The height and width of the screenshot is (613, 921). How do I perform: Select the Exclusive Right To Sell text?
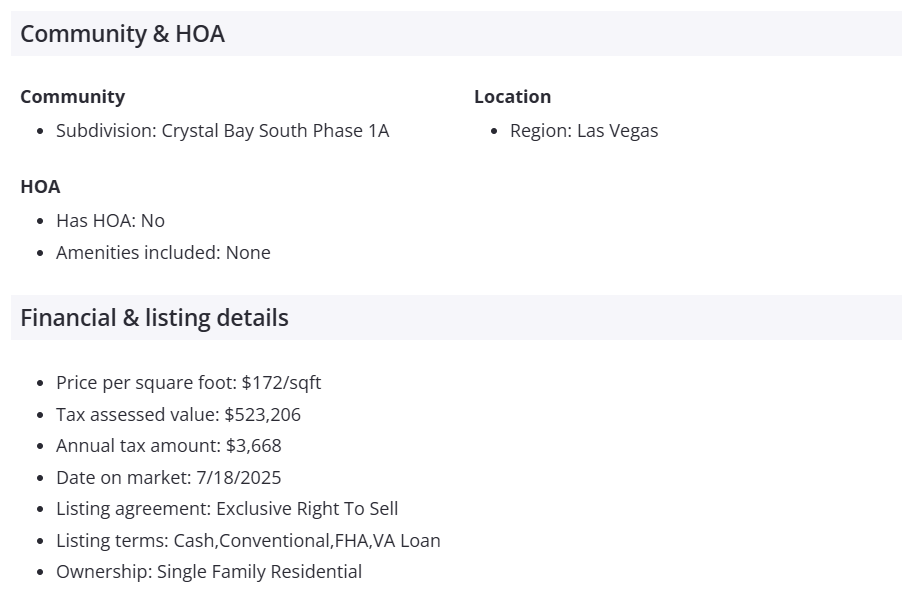(x=307, y=509)
